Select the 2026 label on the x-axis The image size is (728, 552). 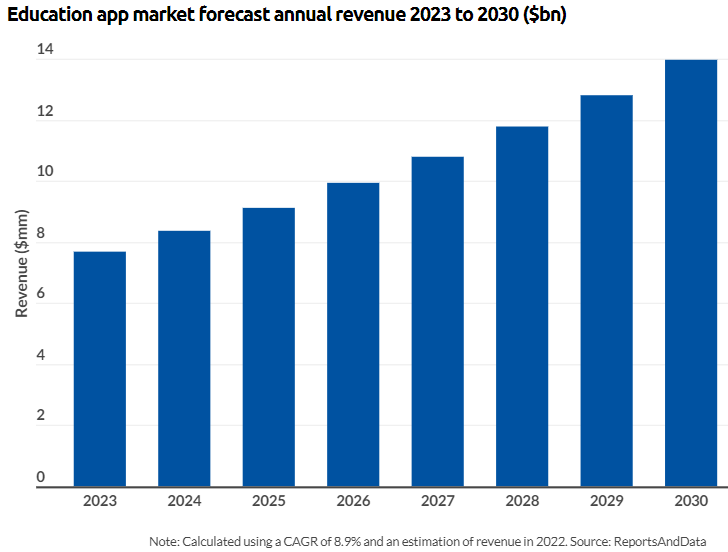[353, 501]
